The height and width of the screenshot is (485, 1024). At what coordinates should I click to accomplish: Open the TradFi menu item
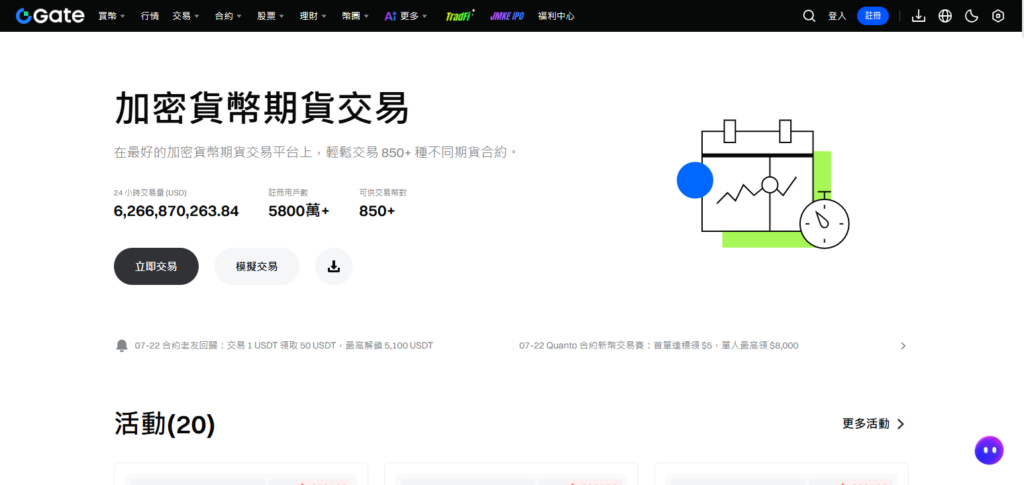[x=460, y=16]
